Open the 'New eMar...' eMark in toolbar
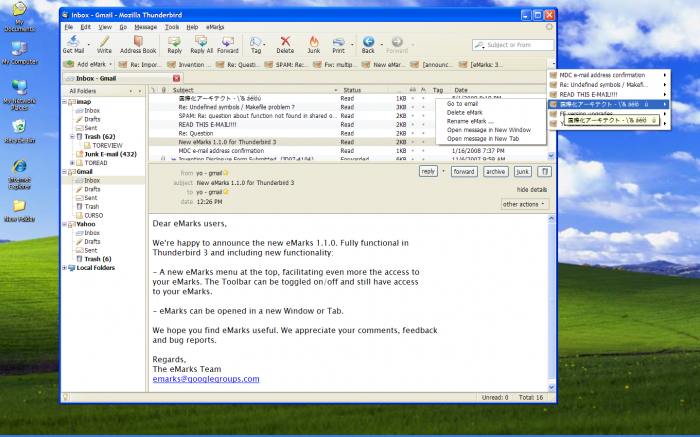Image resolution: width=700 pixels, height=437 pixels. click(384, 65)
